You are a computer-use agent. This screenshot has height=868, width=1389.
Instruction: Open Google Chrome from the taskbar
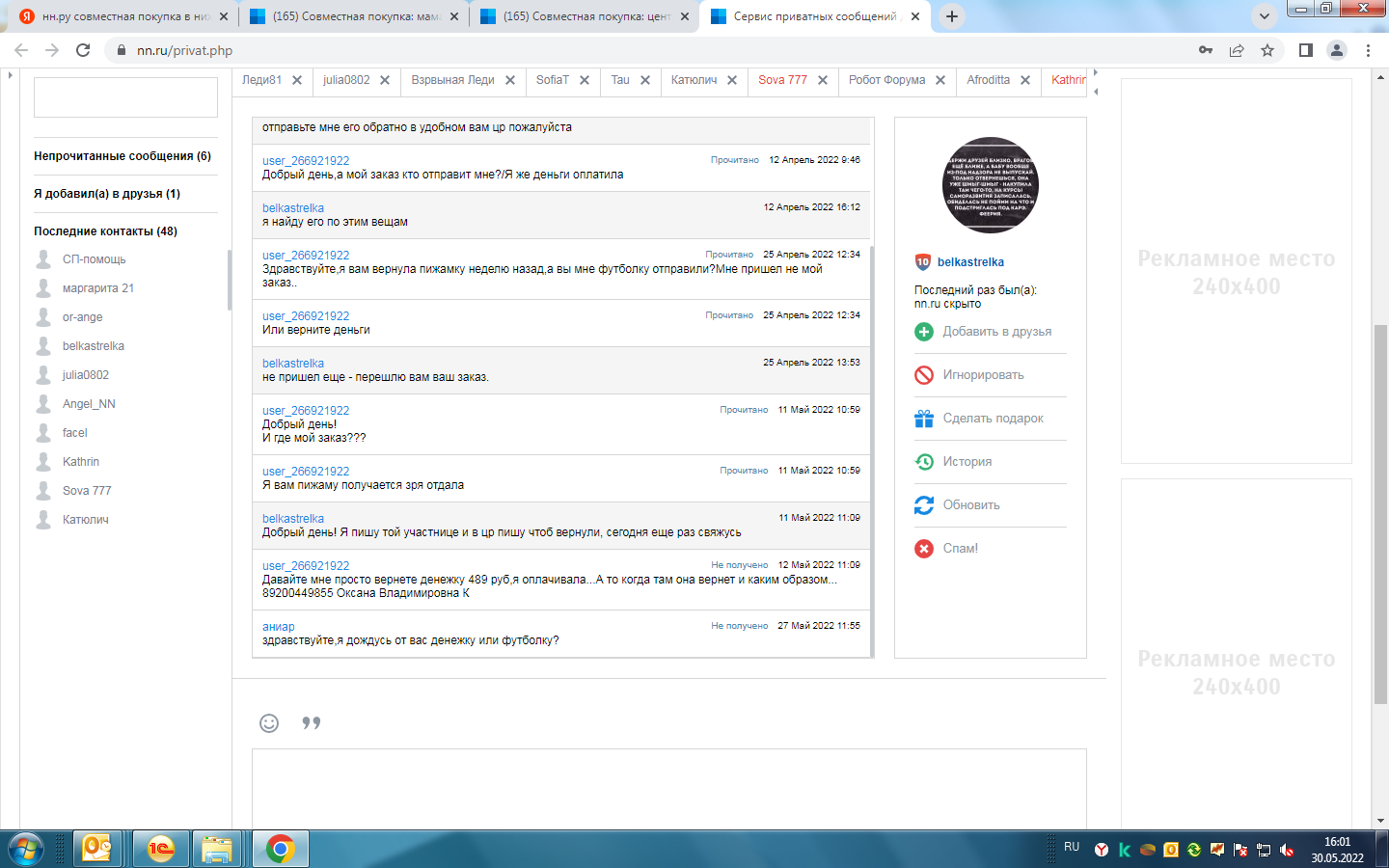pos(280,849)
